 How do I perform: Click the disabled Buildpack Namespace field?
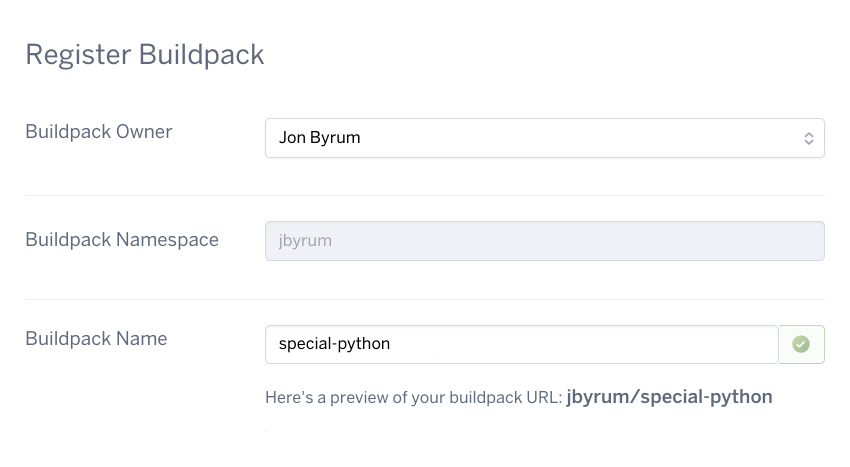(x=545, y=241)
